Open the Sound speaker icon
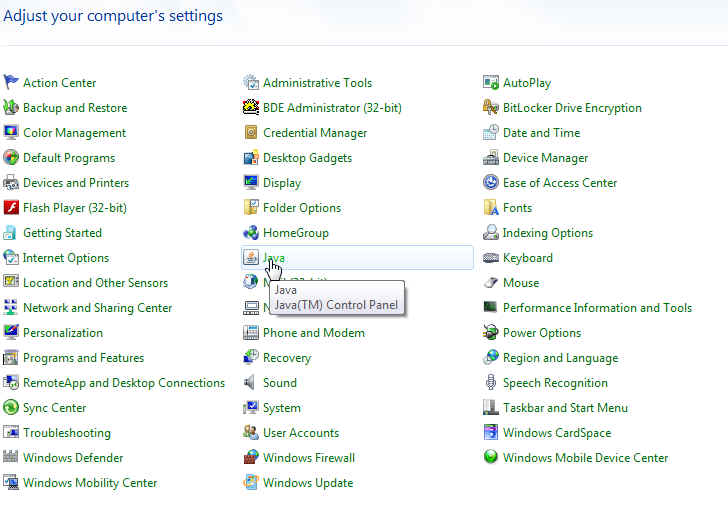Viewport: 728px width, 525px height. tap(251, 383)
